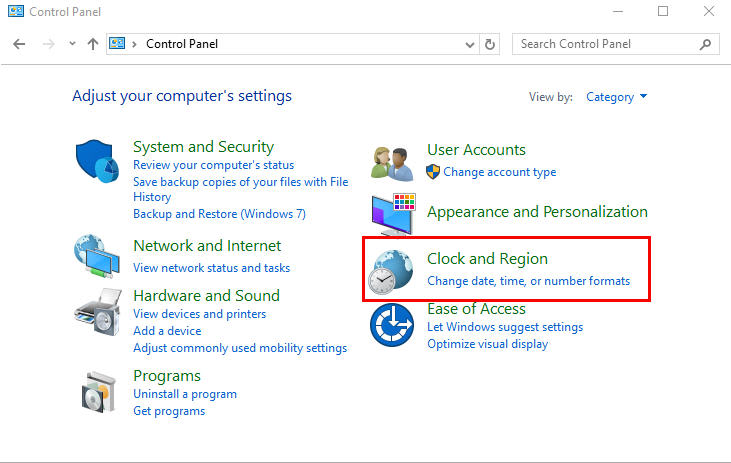Open the View by Category dropdown
Image resolution: width=731 pixels, height=463 pixels.
[616, 97]
